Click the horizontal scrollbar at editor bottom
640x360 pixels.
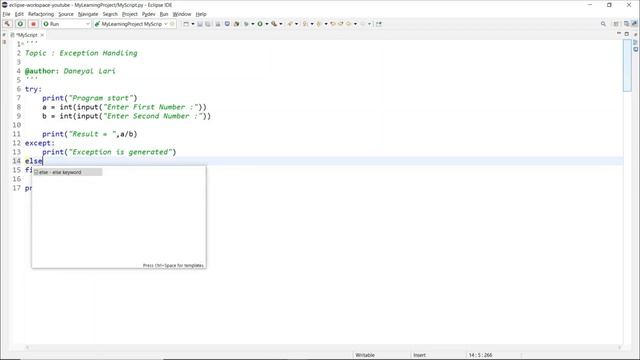(322, 347)
